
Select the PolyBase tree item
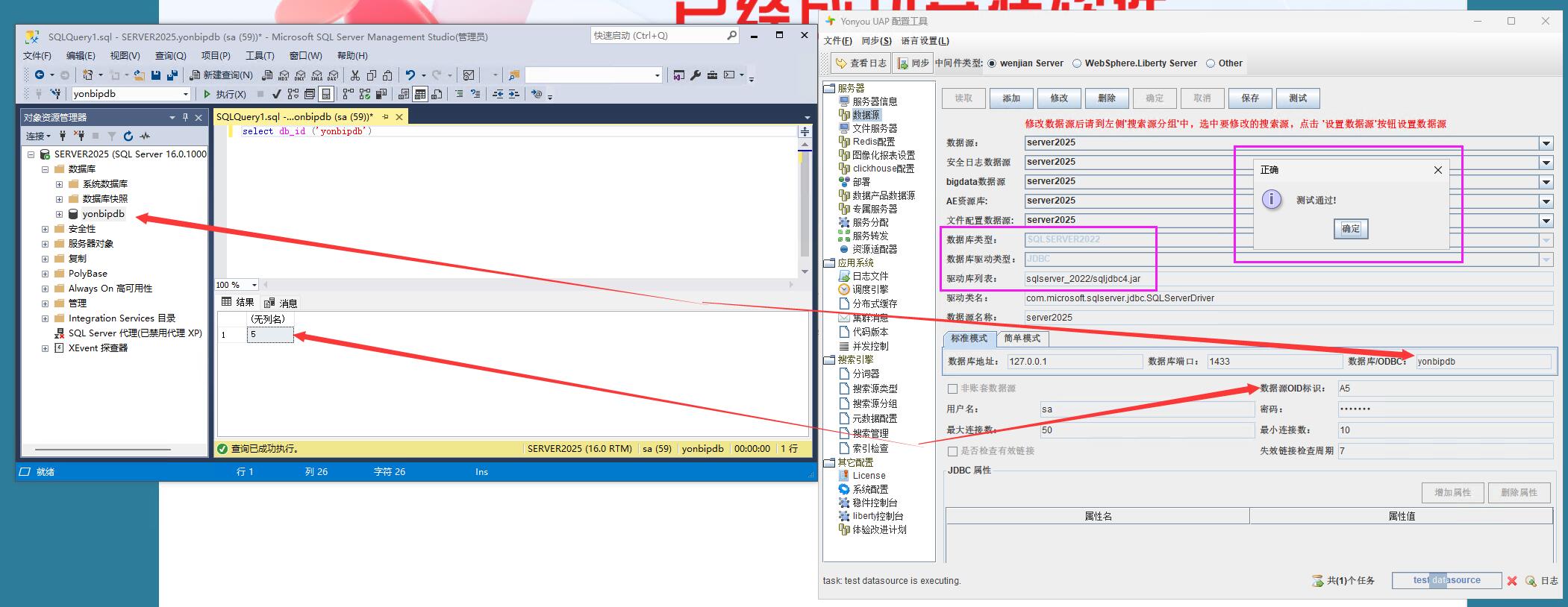pos(87,274)
